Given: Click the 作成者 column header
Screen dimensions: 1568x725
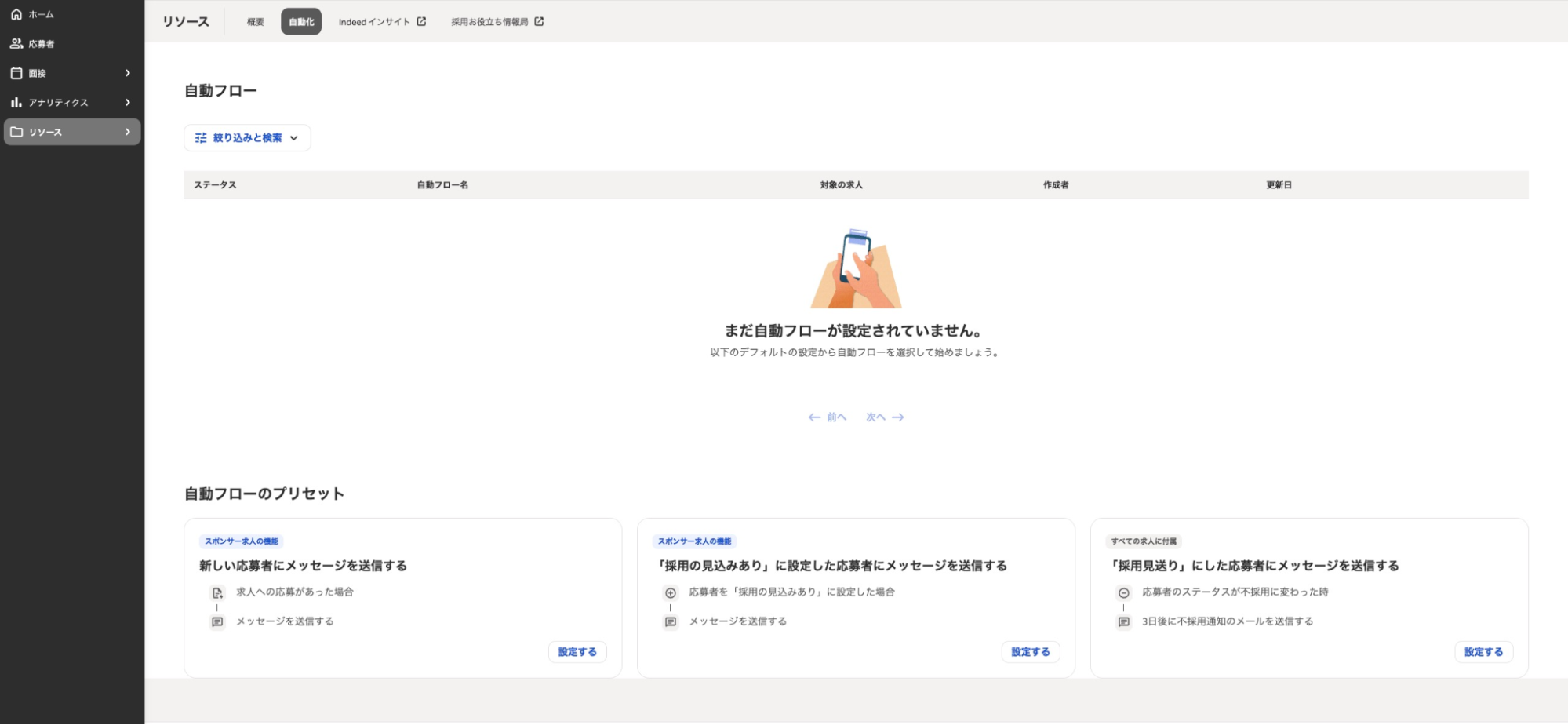Looking at the screenshot, I should coord(1056,185).
